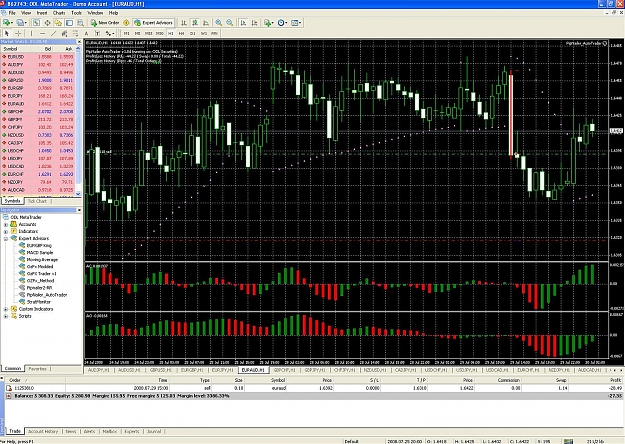Select the Trendline drawing tool
This screenshot has width=625, height=444.
click(53, 33)
